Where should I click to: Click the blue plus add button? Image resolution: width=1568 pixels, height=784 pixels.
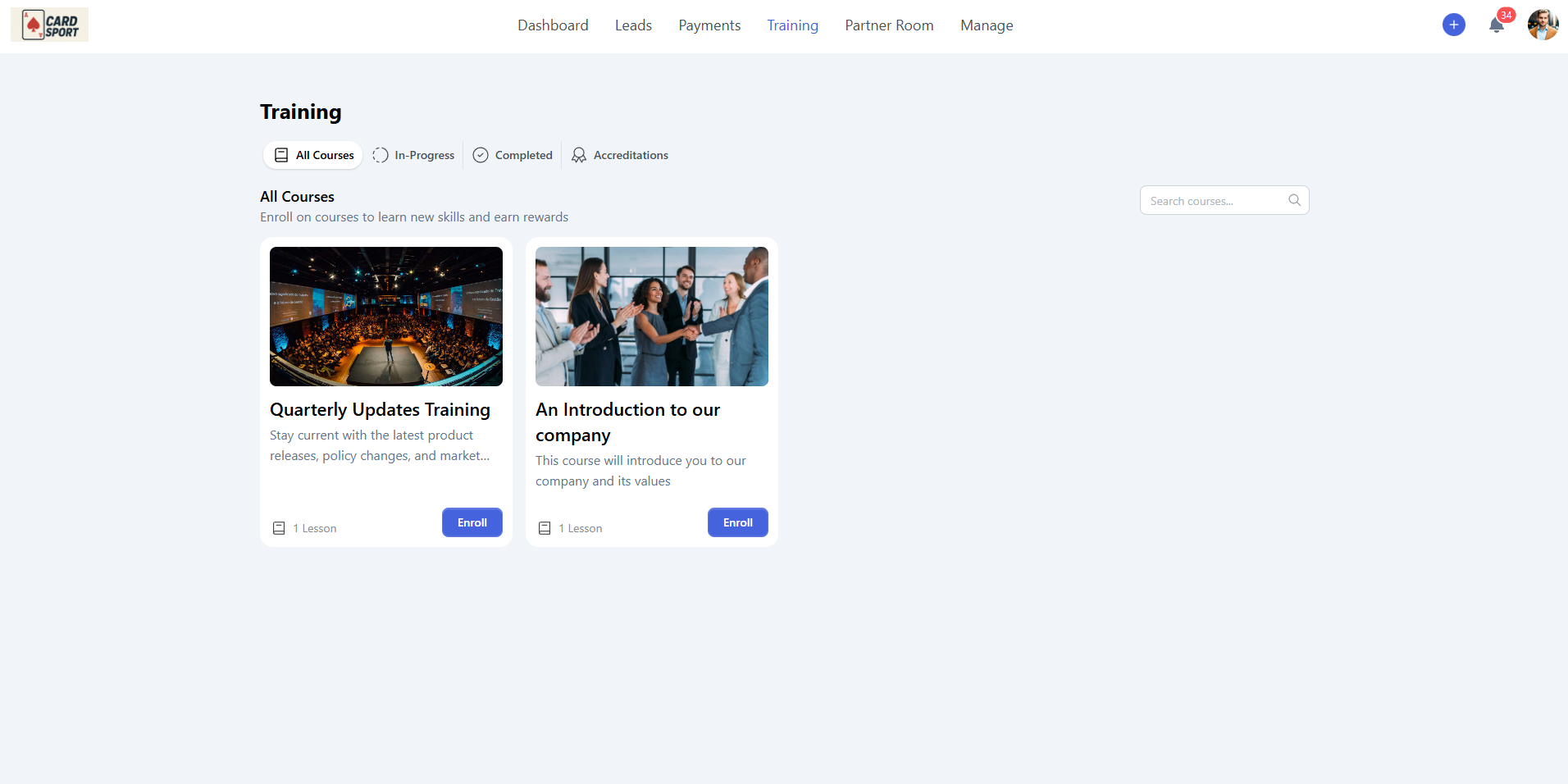[1453, 25]
